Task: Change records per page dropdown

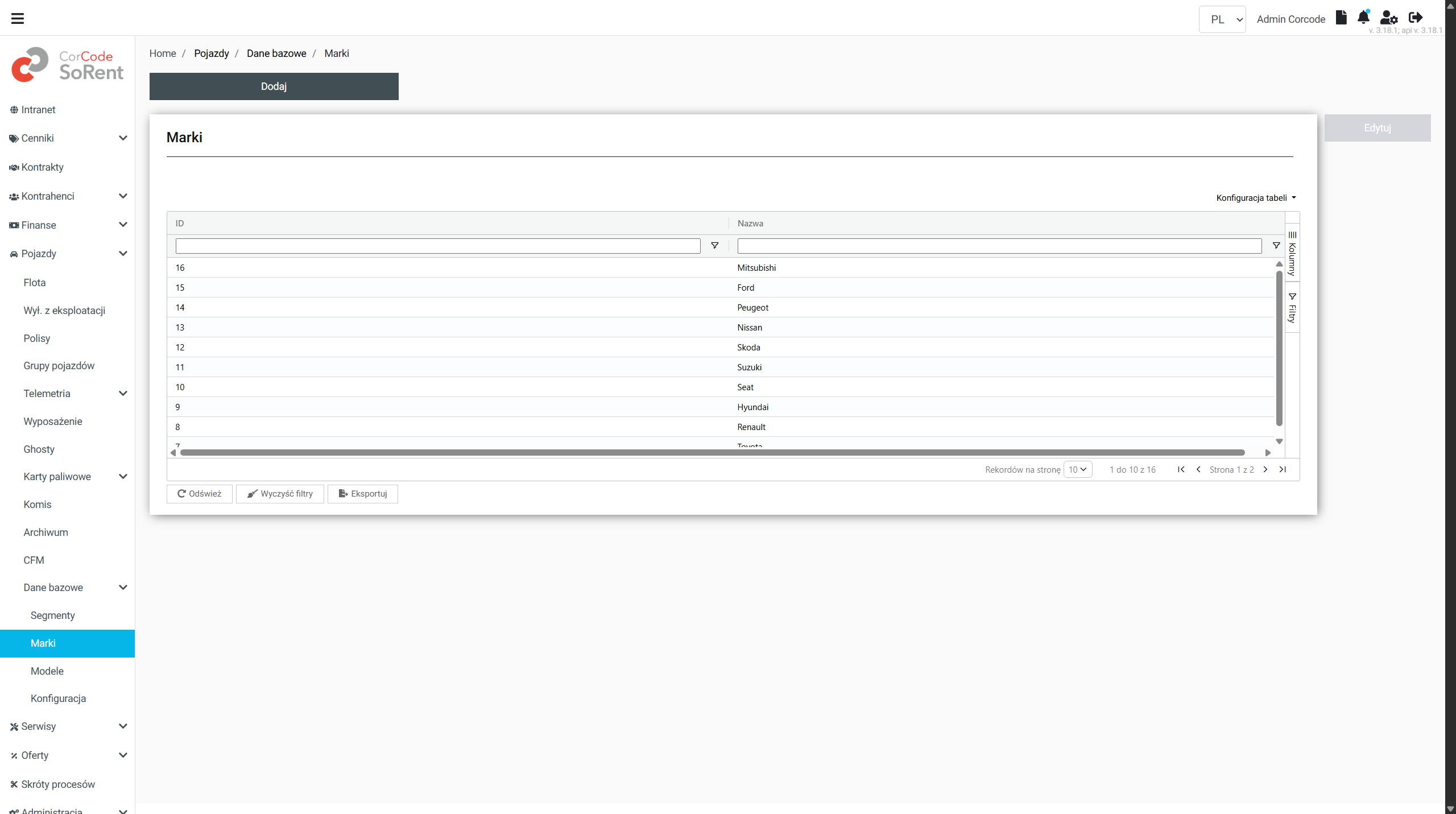Action: click(x=1077, y=469)
